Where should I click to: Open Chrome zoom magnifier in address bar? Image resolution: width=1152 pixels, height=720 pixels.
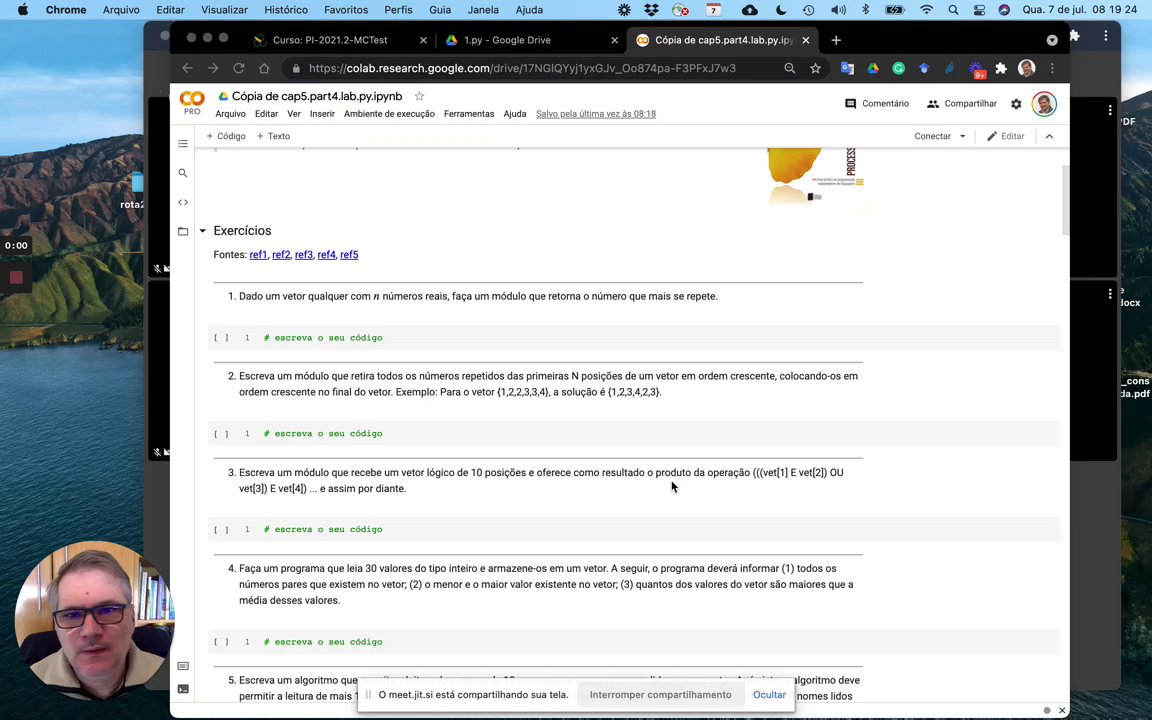[790, 68]
